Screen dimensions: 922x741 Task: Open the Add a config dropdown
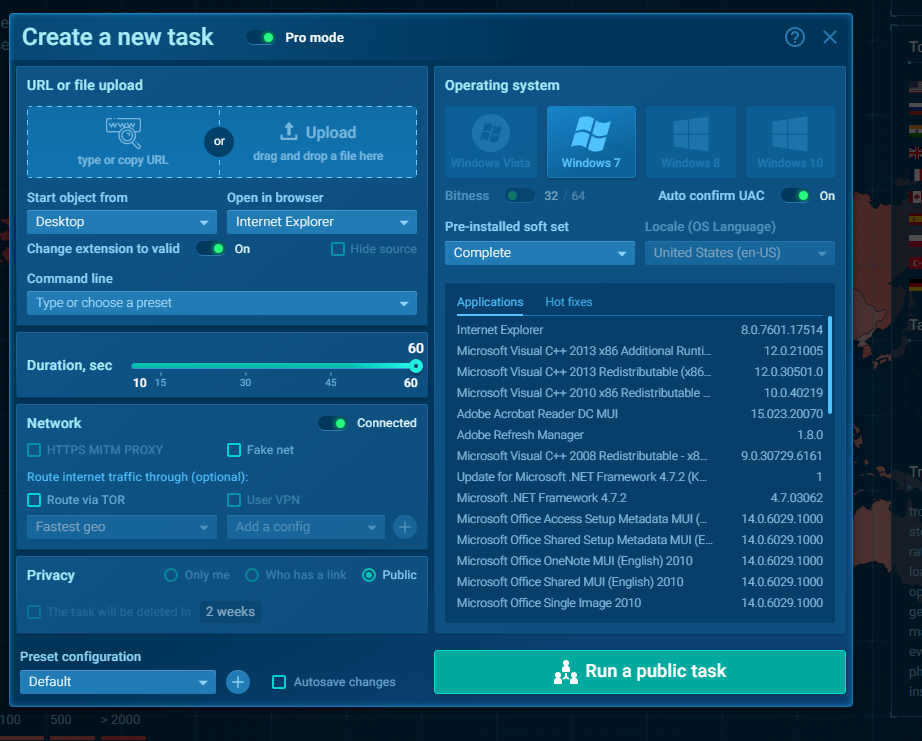pyautogui.click(x=306, y=527)
